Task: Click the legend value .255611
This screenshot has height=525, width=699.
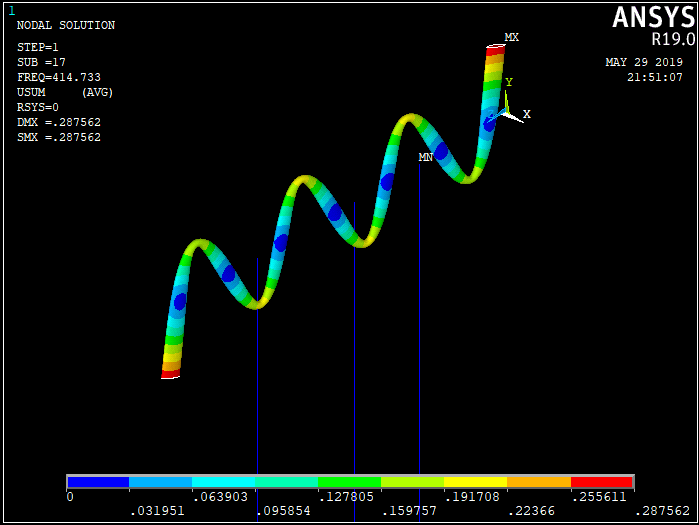Action: tap(599, 496)
